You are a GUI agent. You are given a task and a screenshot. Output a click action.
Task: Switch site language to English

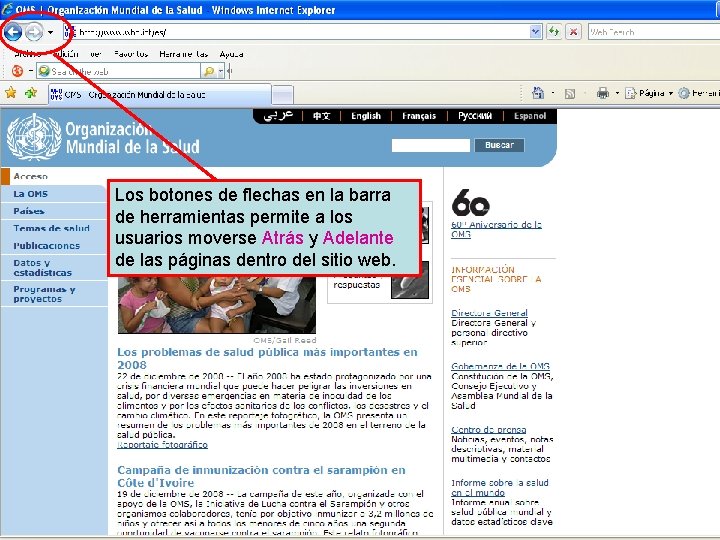point(366,116)
